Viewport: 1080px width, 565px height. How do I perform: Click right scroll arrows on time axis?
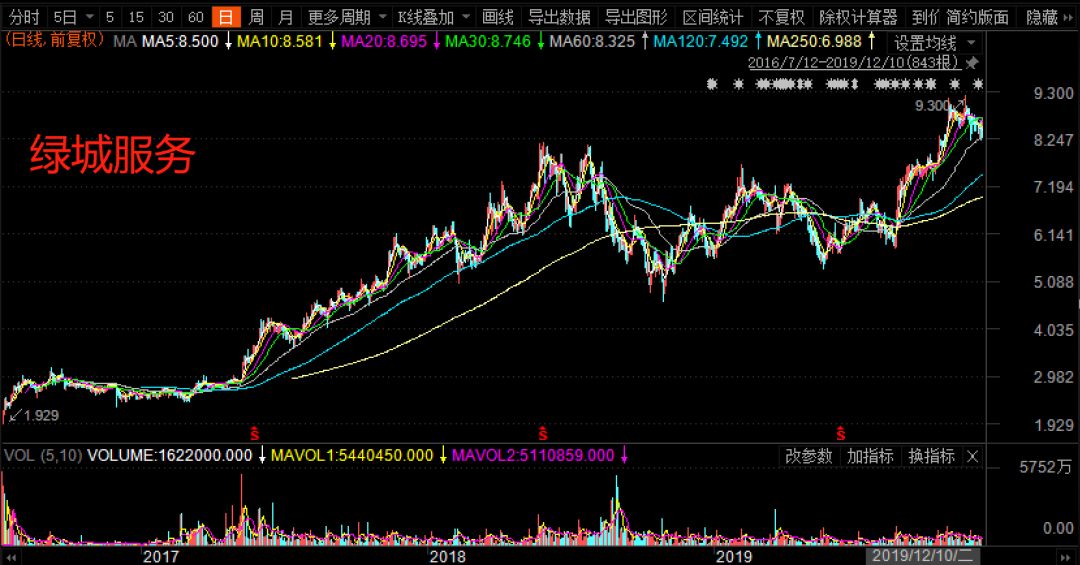(1065, 556)
